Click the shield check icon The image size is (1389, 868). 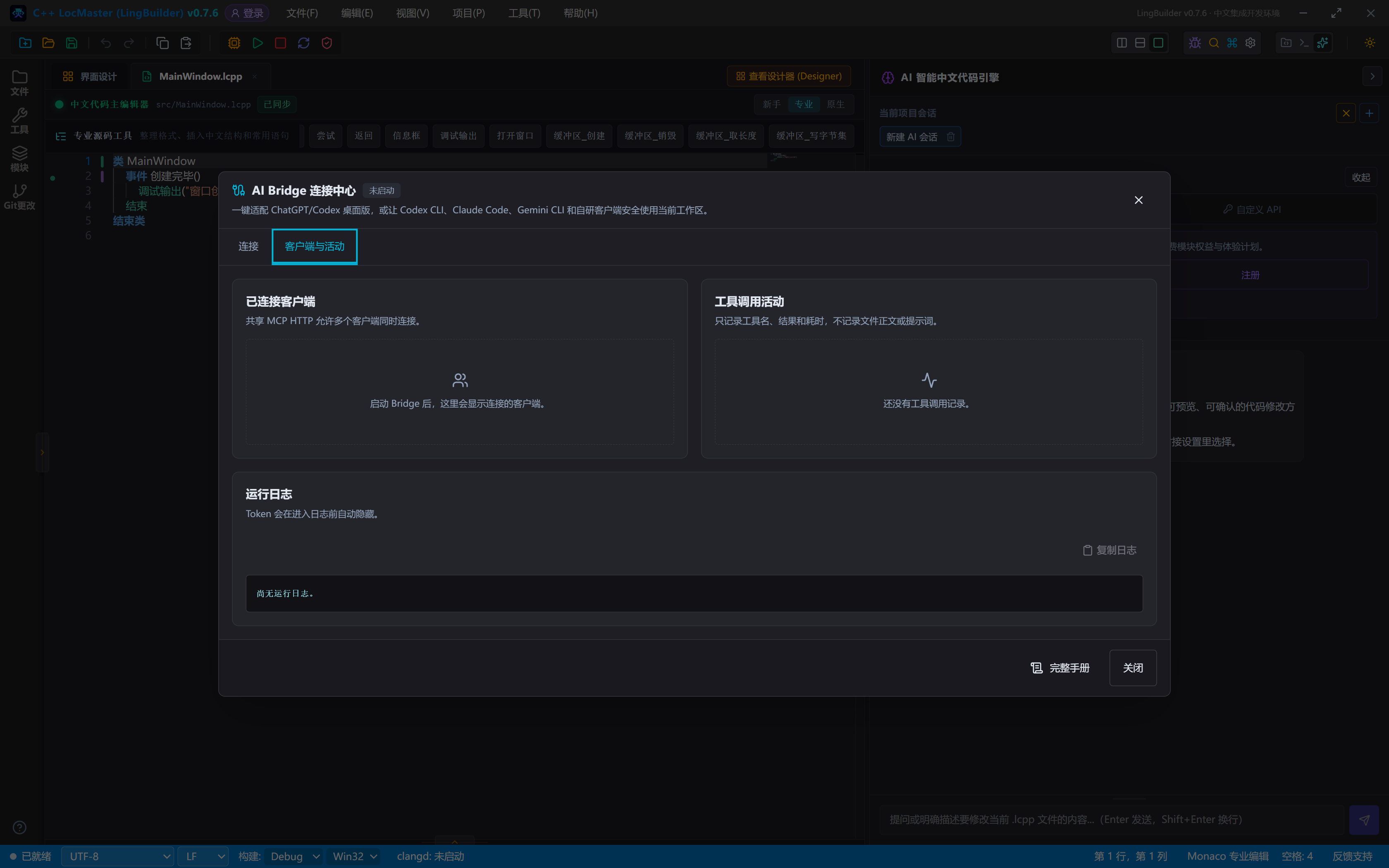coord(327,43)
